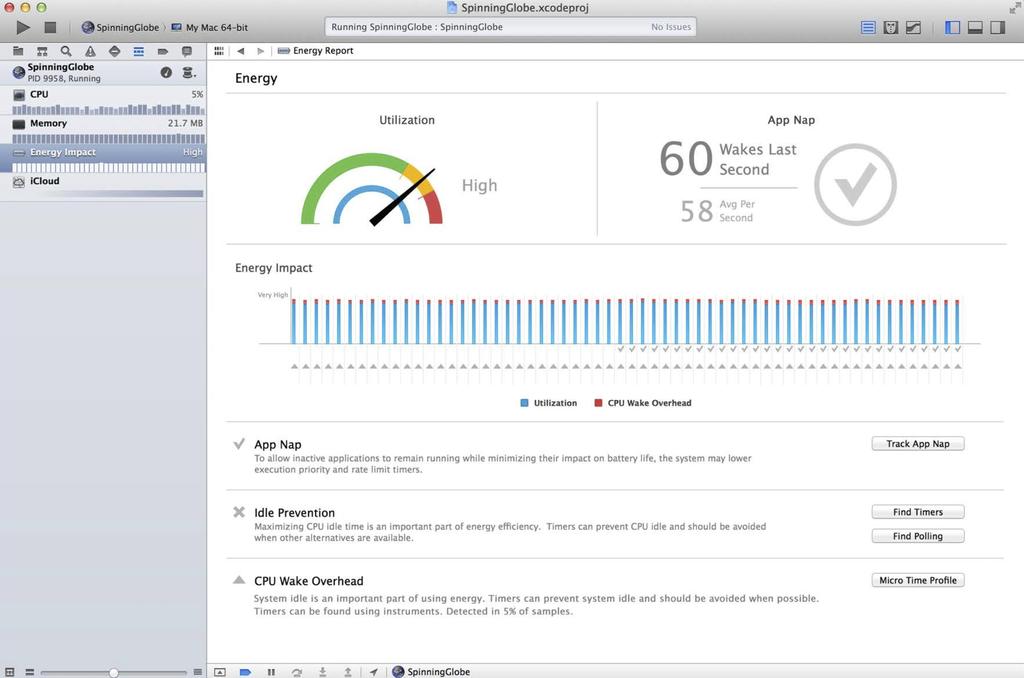Viewport: 1024px width, 678px height.
Task: Open the Symbol navigator
Action: coord(42,51)
